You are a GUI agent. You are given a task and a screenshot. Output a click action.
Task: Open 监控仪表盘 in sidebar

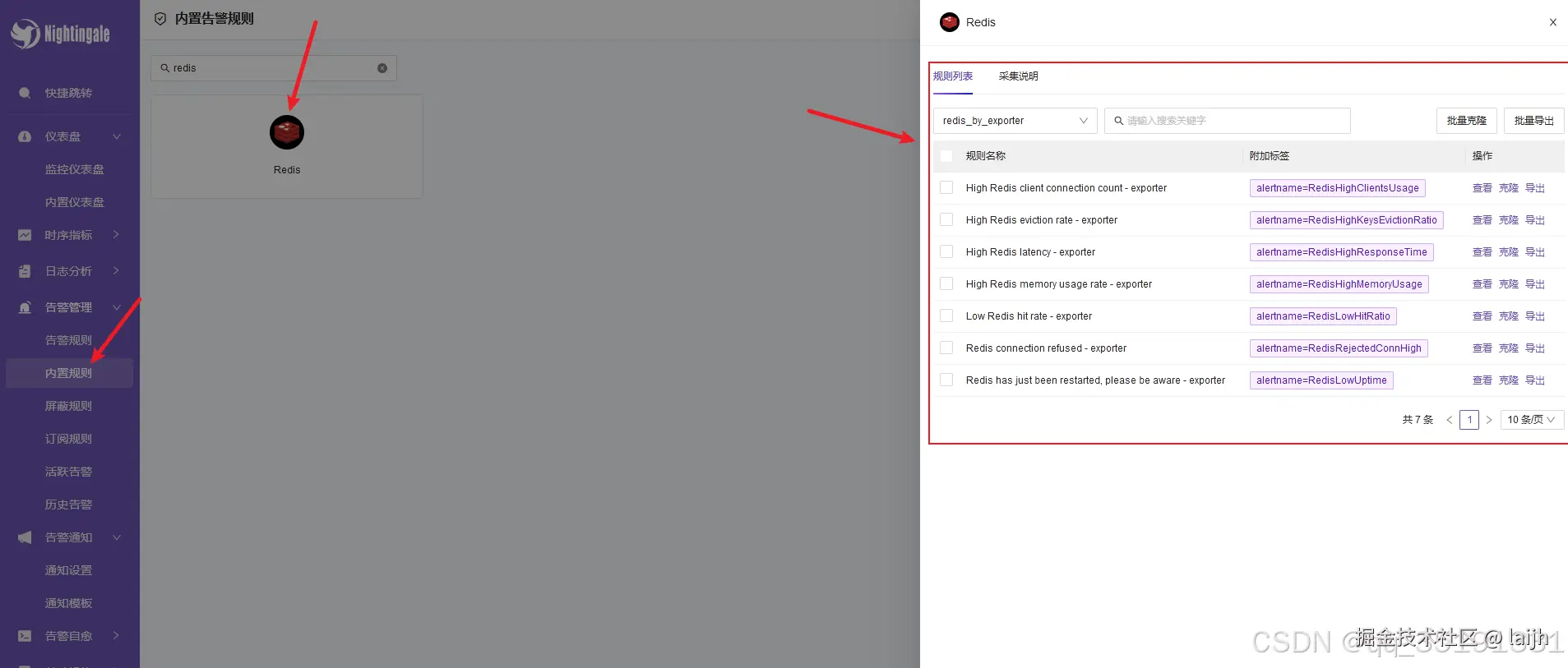coord(75,169)
